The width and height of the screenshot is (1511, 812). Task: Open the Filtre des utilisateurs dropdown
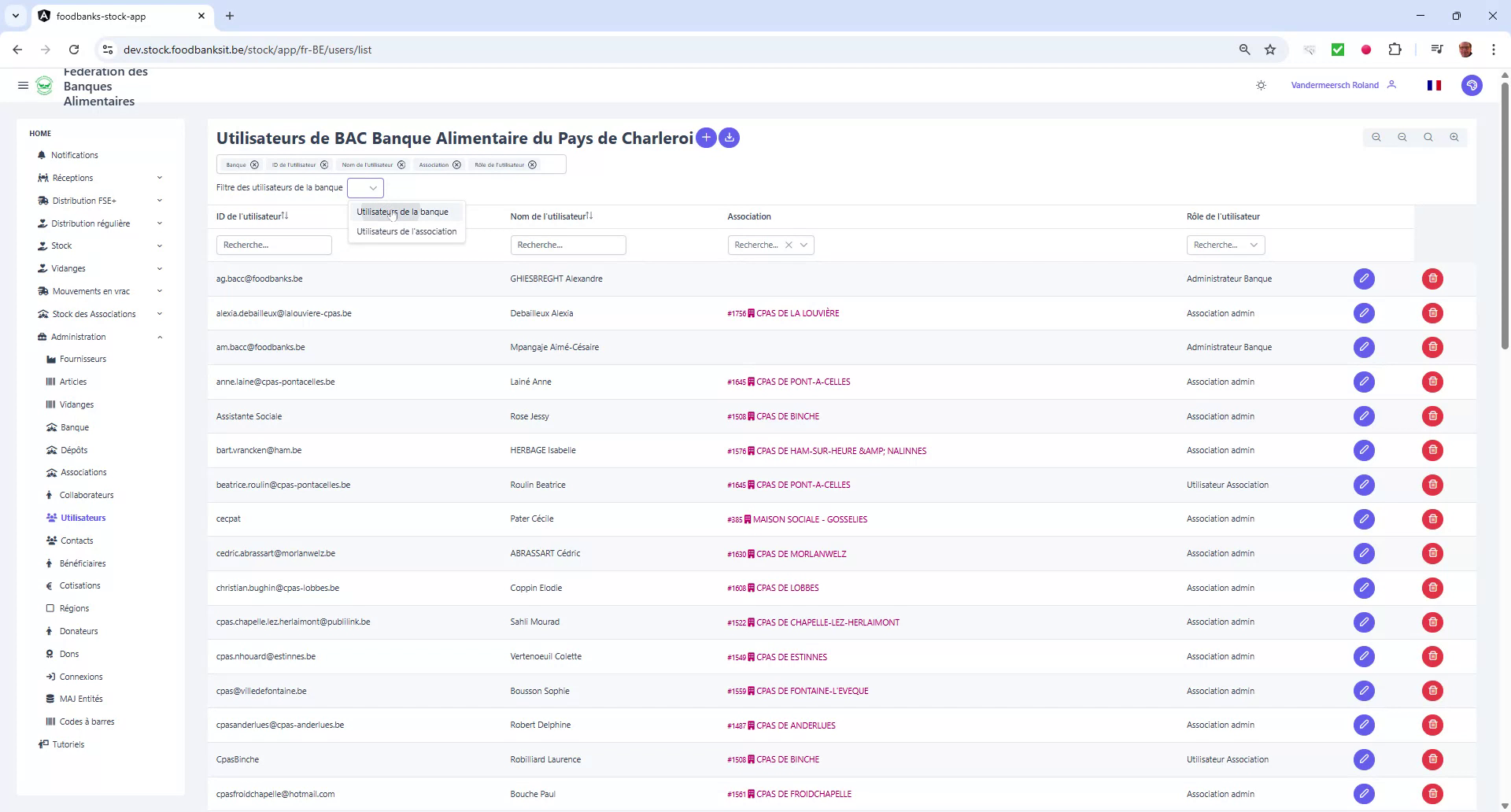pos(364,187)
